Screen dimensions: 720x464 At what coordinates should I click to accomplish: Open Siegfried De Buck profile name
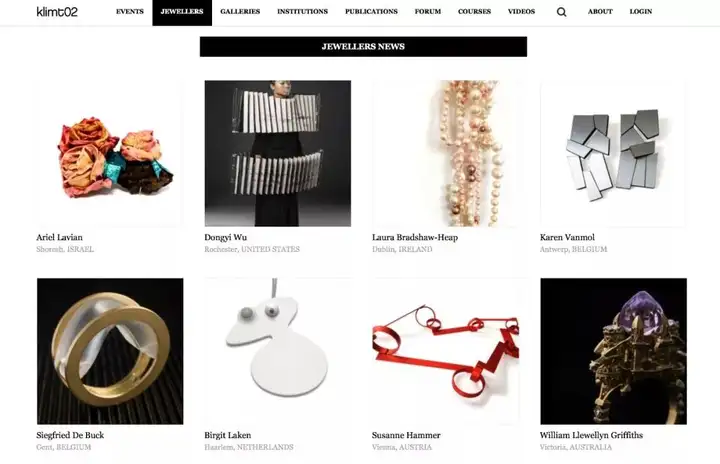[x=70, y=435]
